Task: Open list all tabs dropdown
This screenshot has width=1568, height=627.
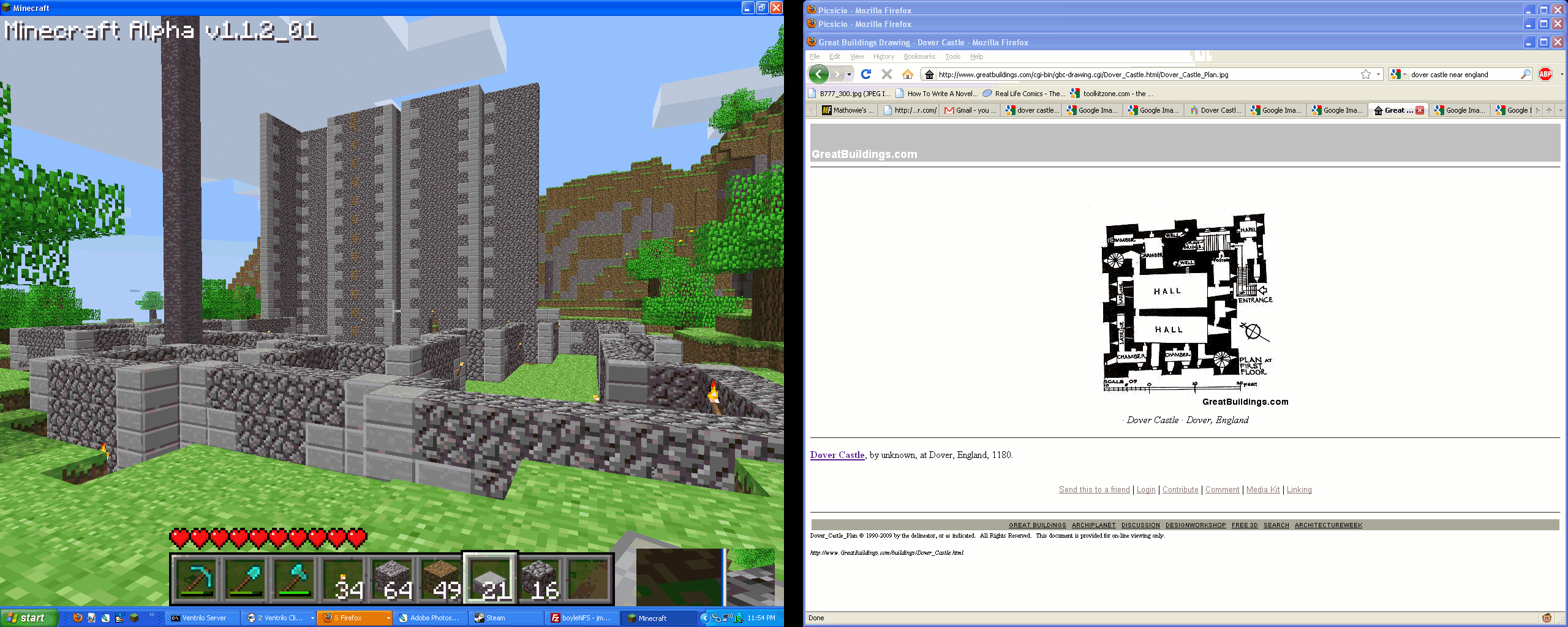Action: coord(1561,110)
